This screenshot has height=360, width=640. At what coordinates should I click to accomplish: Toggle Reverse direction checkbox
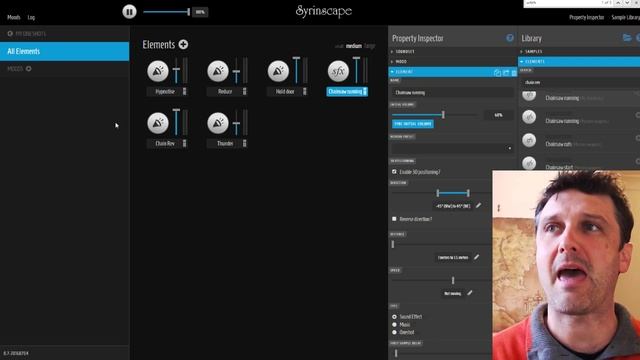tap(394, 219)
